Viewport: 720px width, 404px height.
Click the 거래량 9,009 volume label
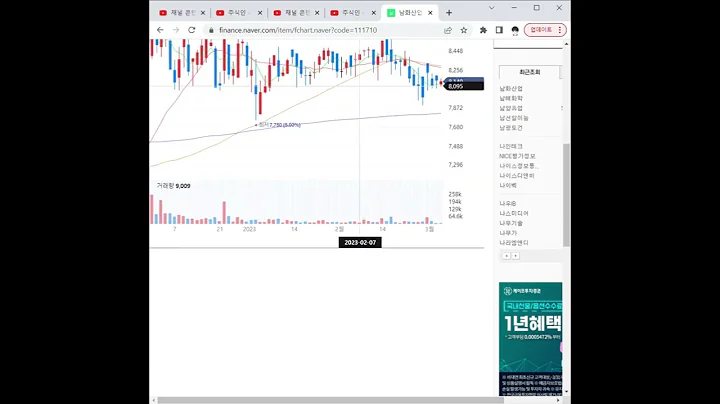click(x=173, y=186)
